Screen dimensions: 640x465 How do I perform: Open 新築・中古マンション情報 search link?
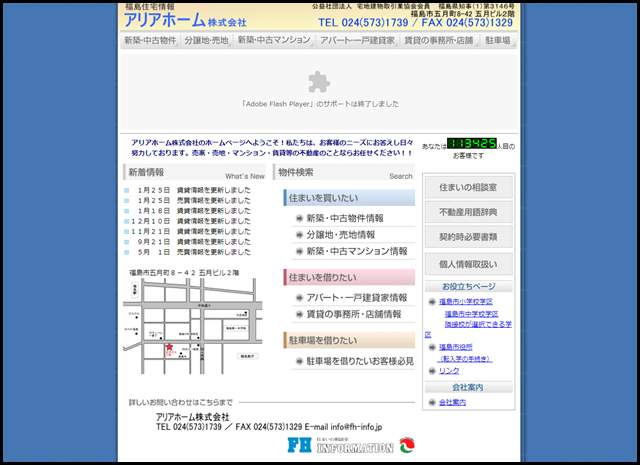pyautogui.click(x=357, y=251)
